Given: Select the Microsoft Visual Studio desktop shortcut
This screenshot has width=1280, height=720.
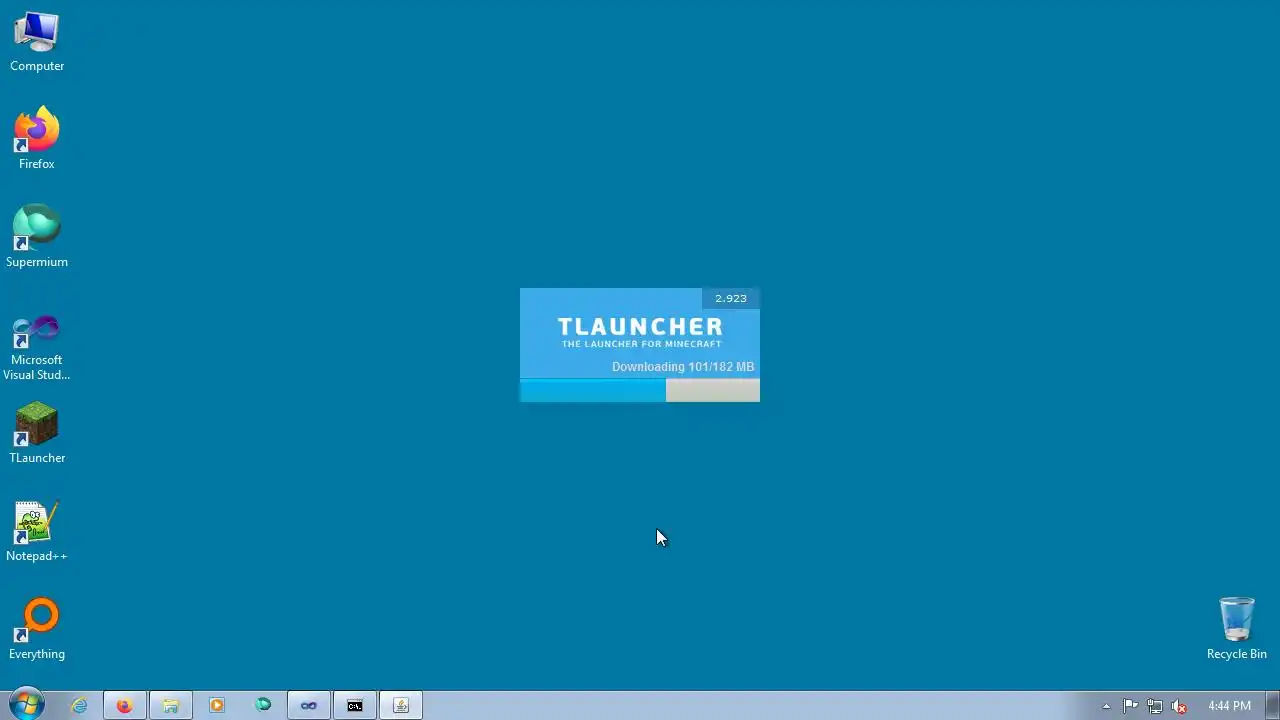Looking at the screenshot, I should [37, 347].
